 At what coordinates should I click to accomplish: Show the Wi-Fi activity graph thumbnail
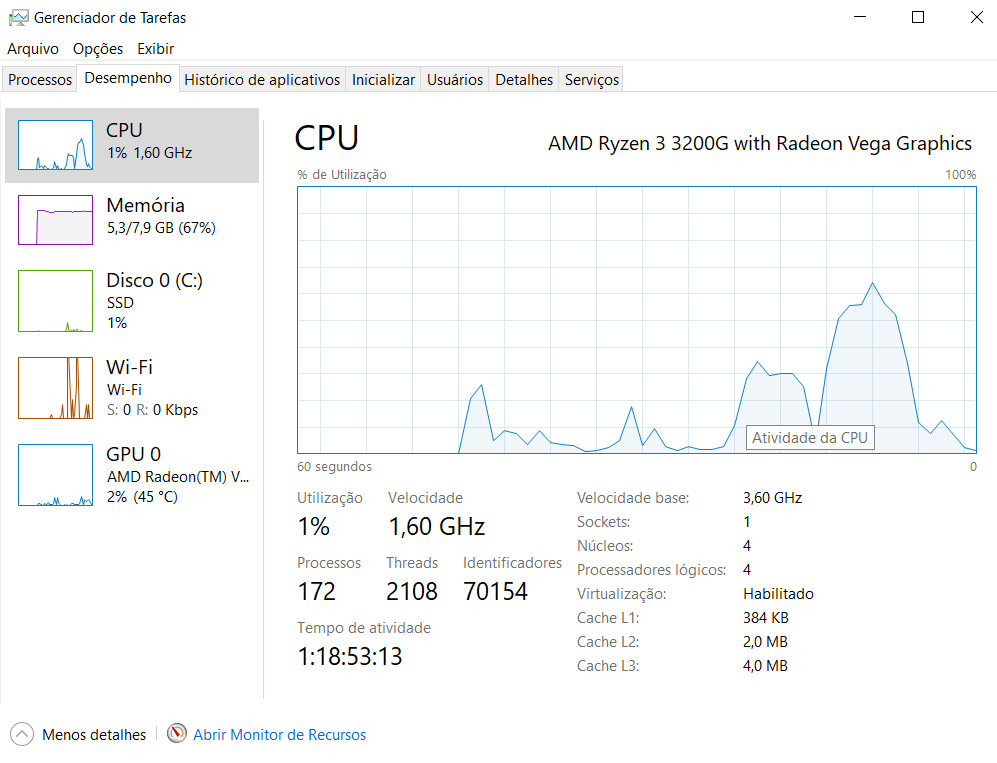(55, 388)
